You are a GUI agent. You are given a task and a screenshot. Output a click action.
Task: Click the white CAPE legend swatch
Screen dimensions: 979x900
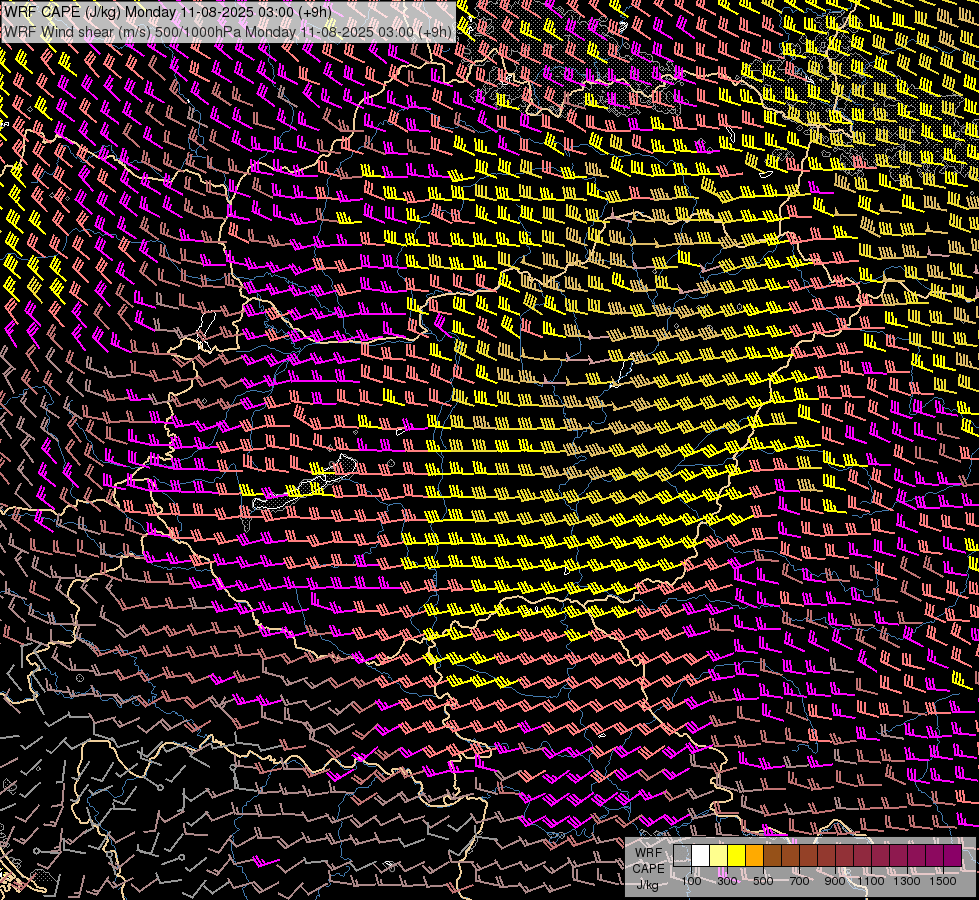pos(701,856)
